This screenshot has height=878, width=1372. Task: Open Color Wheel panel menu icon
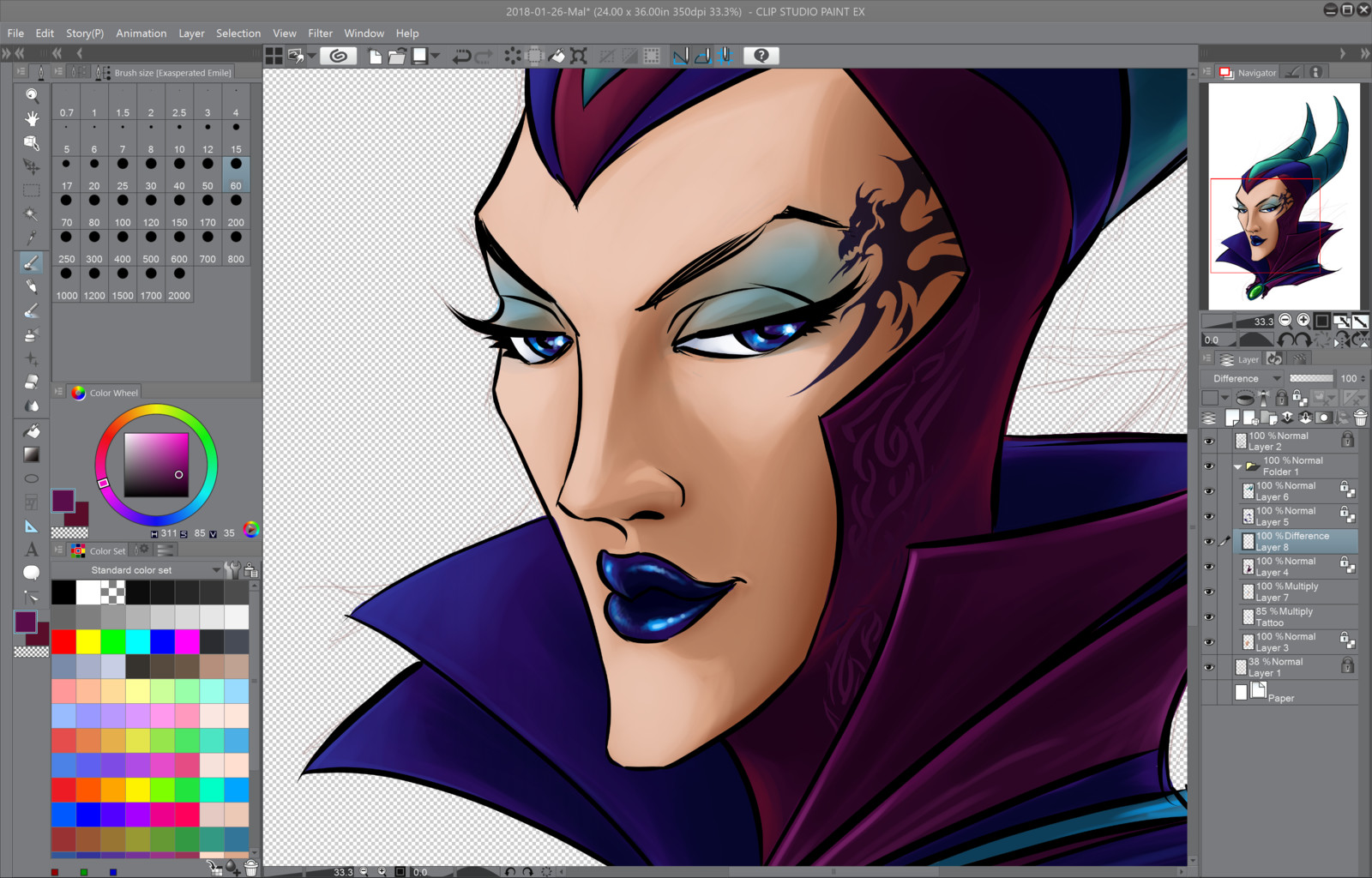pos(58,392)
